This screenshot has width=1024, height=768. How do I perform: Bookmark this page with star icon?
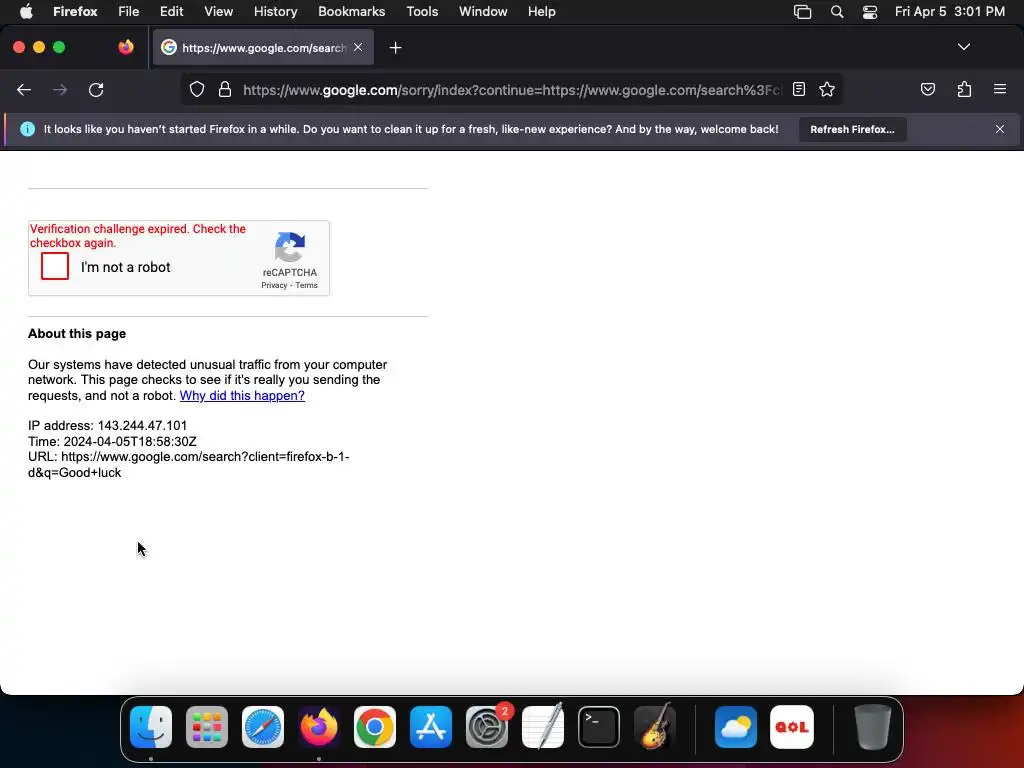(827, 89)
